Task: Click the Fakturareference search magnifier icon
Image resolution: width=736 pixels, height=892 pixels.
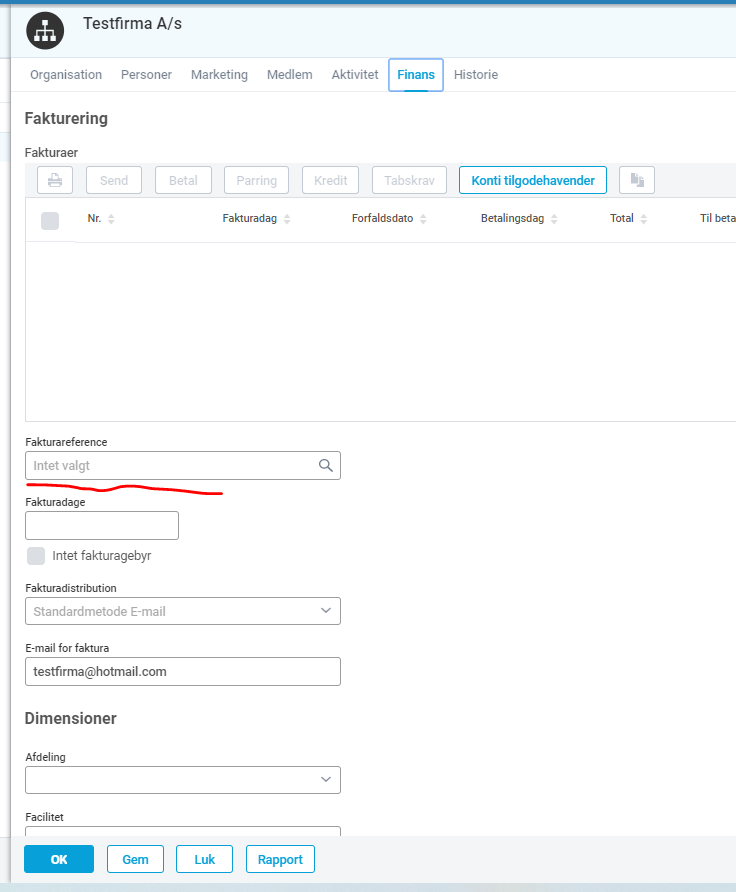Action: click(x=325, y=465)
